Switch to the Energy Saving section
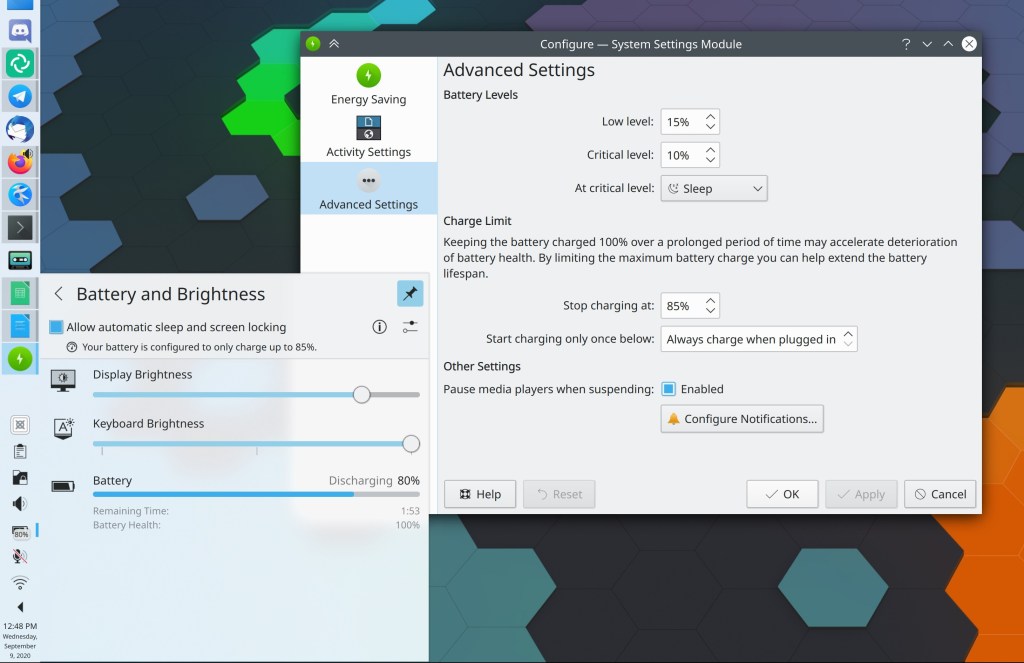This screenshot has height=663, width=1024. (368, 84)
